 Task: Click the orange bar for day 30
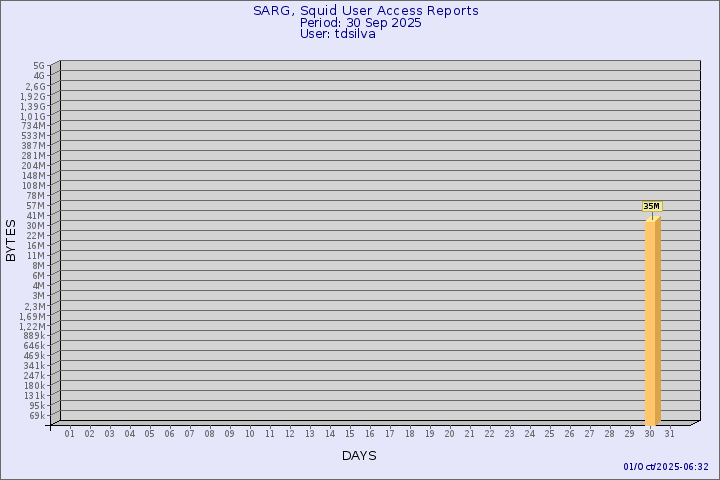[x=651, y=320]
